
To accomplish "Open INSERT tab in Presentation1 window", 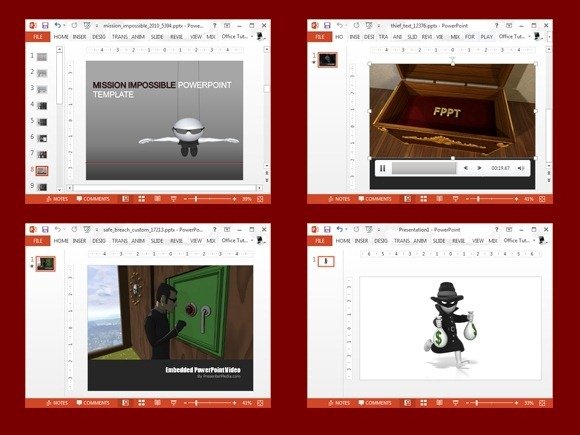I will coord(361,241).
